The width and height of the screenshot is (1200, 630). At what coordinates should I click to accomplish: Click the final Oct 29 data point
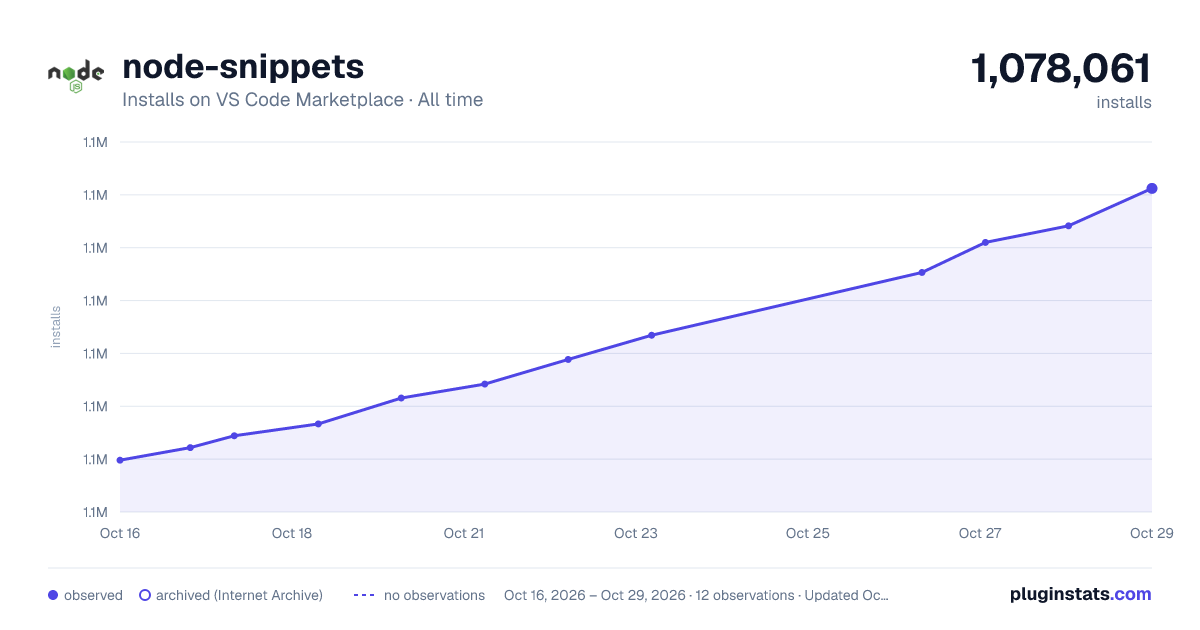click(1152, 188)
